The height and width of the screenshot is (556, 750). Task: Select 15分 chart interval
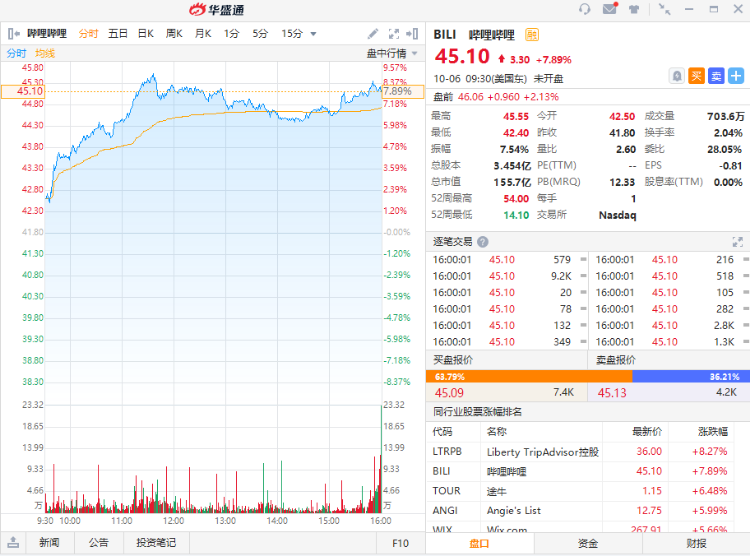point(292,33)
